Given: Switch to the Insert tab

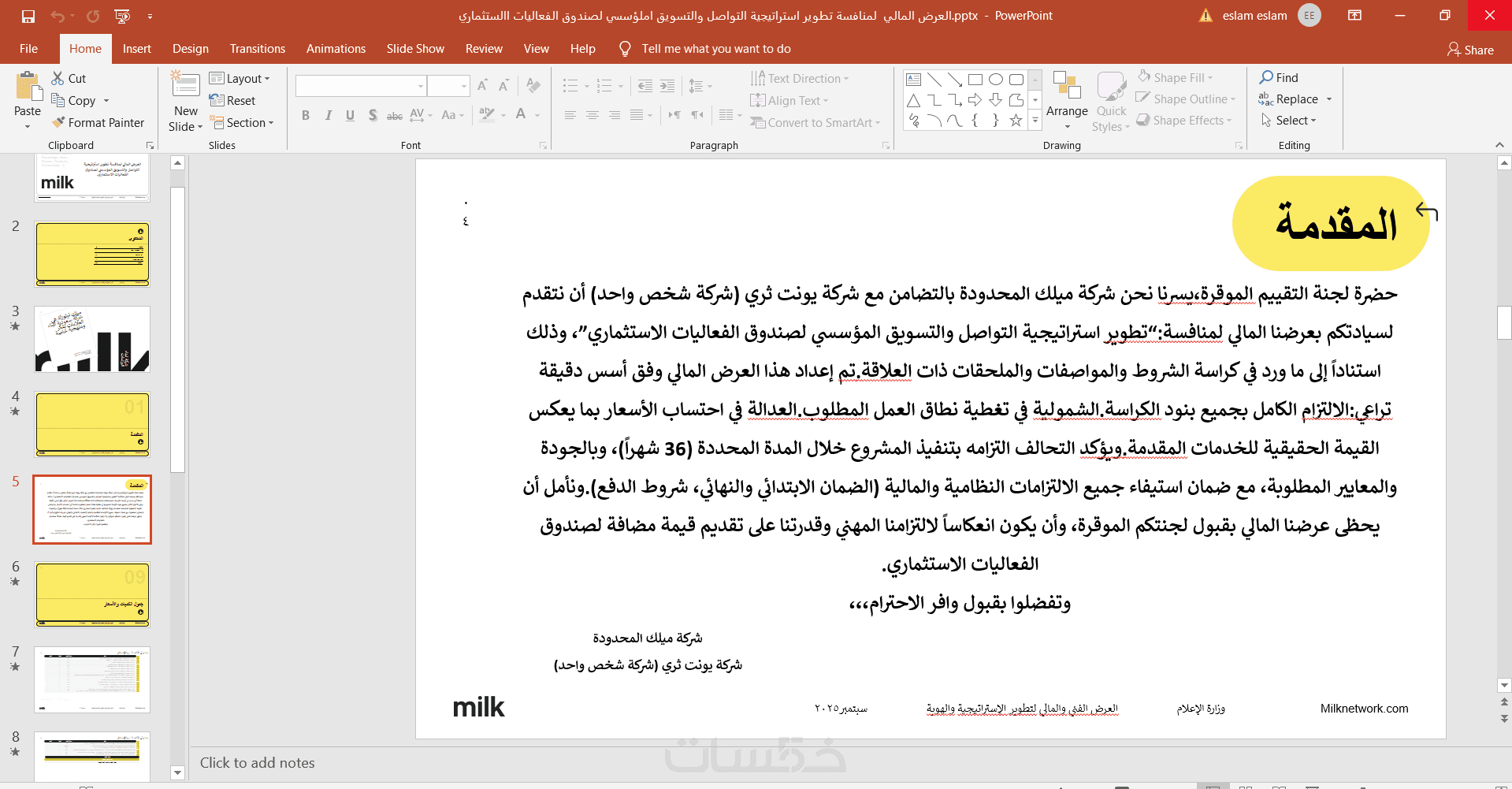Looking at the screenshot, I should pos(137,49).
